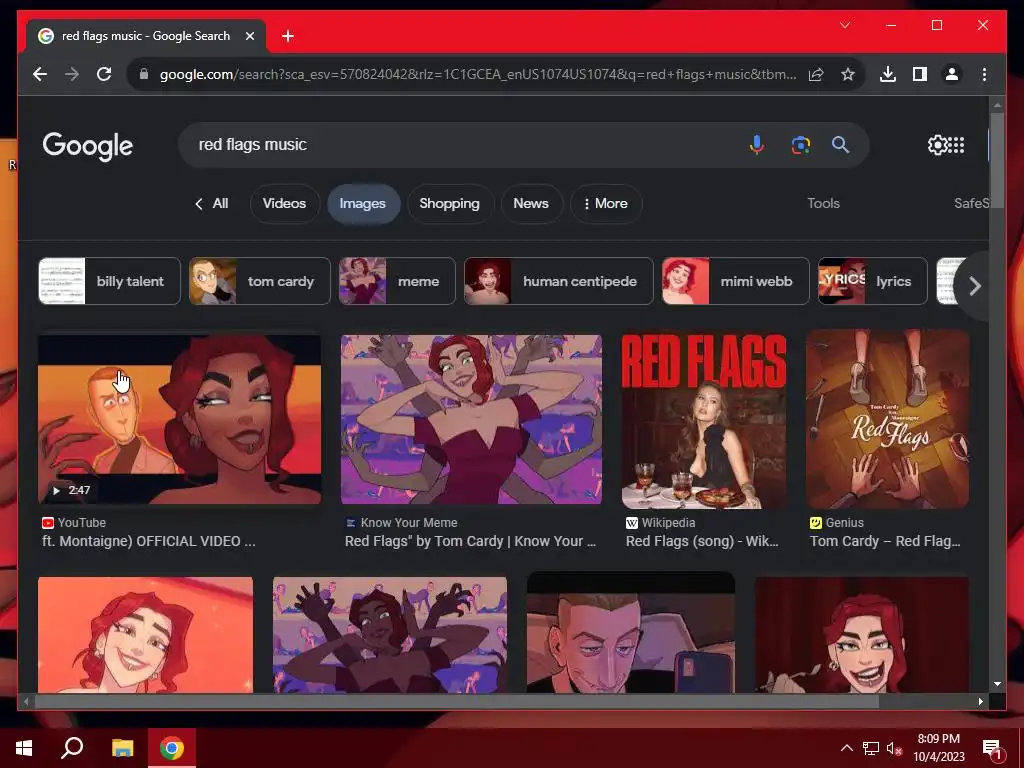Open the Tools filter options
1024x768 pixels.
point(823,203)
